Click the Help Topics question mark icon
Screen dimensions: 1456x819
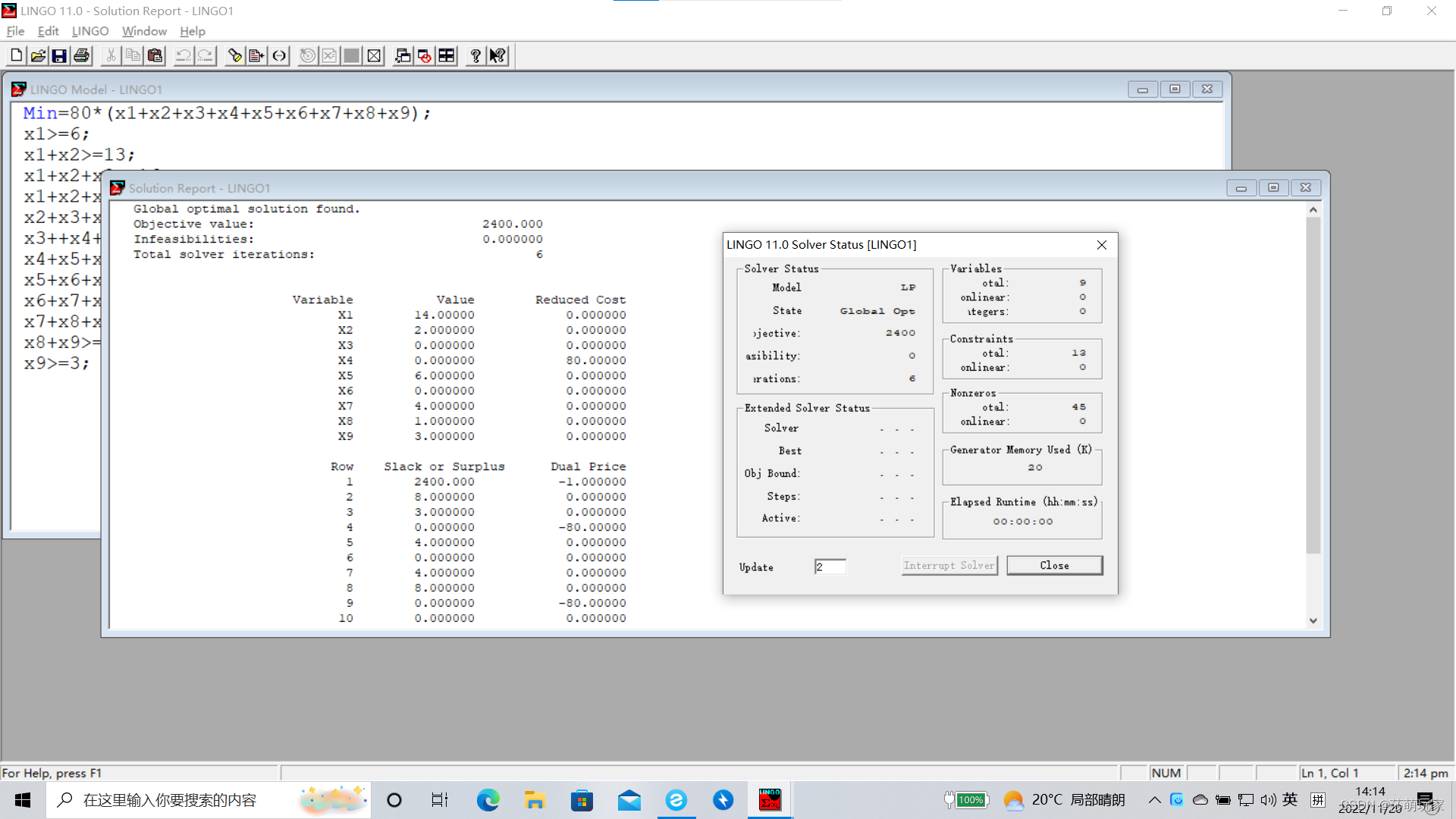click(x=475, y=55)
